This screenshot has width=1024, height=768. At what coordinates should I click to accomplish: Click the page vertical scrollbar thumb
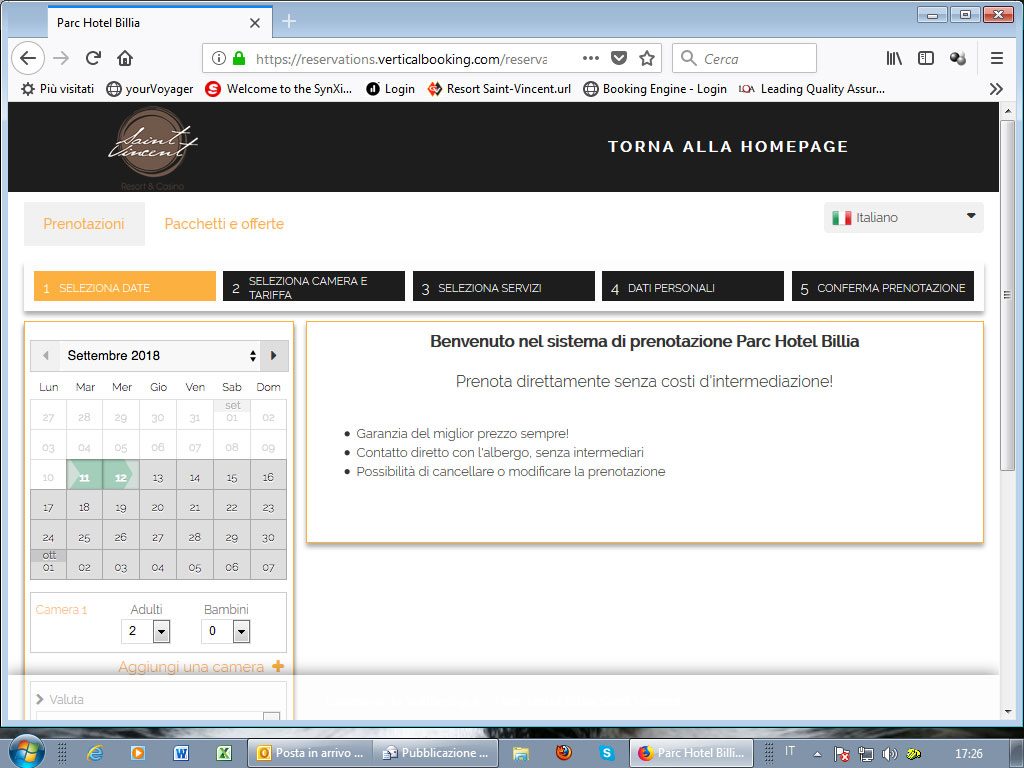(1007, 294)
